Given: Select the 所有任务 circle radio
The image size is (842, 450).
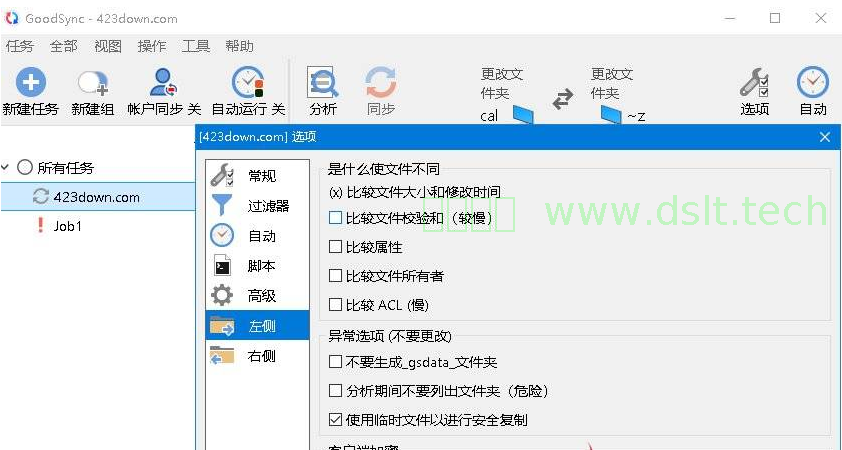Looking at the screenshot, I should 25,168.
